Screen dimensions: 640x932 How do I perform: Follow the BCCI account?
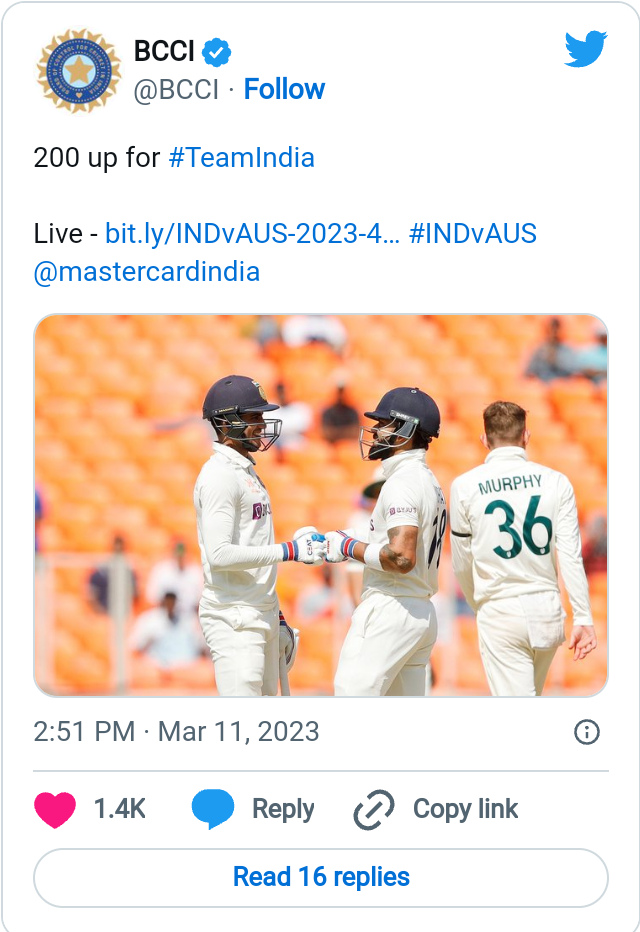point(284,89)
